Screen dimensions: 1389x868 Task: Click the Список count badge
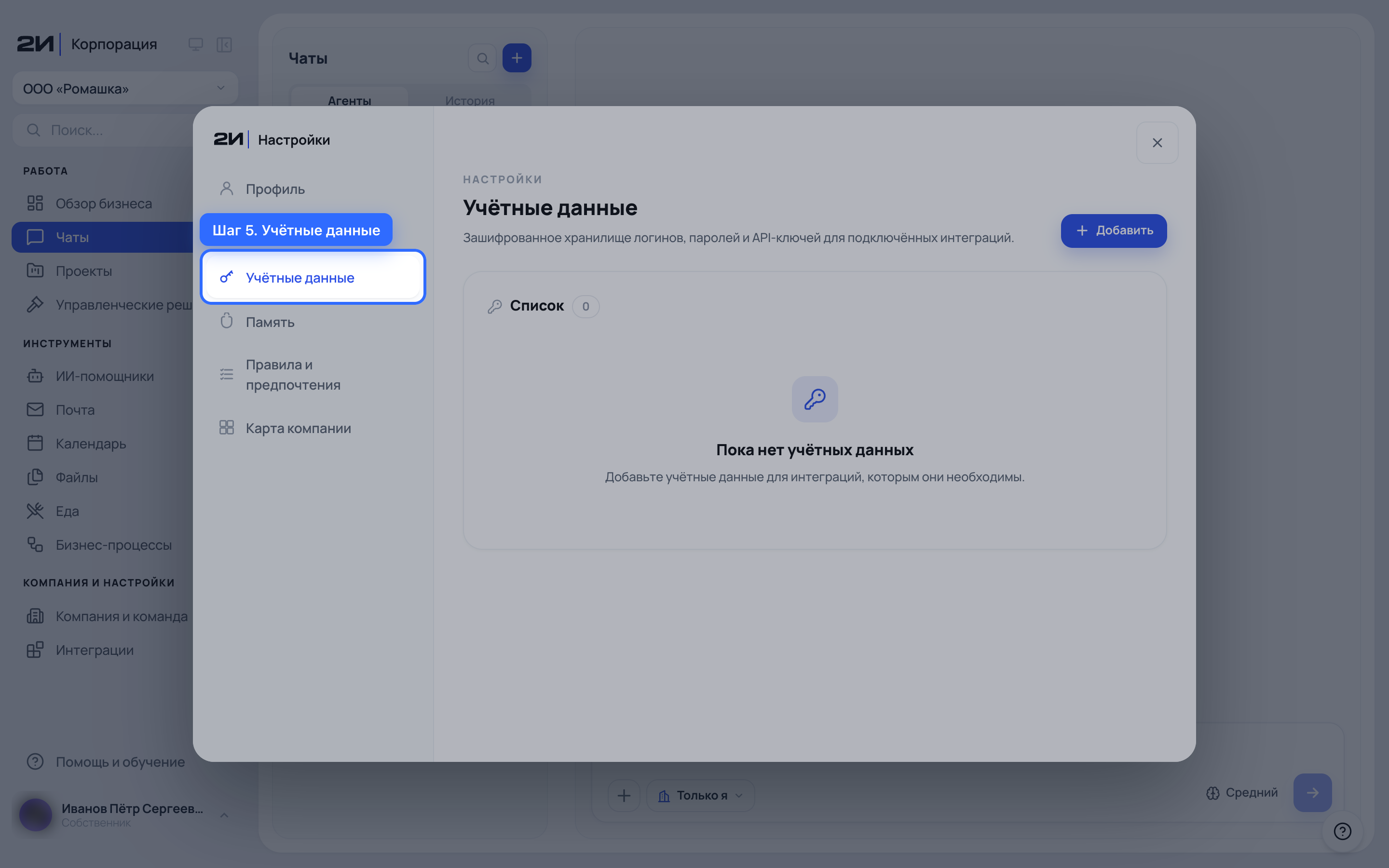pyautogui.click(x=586, y=306)
